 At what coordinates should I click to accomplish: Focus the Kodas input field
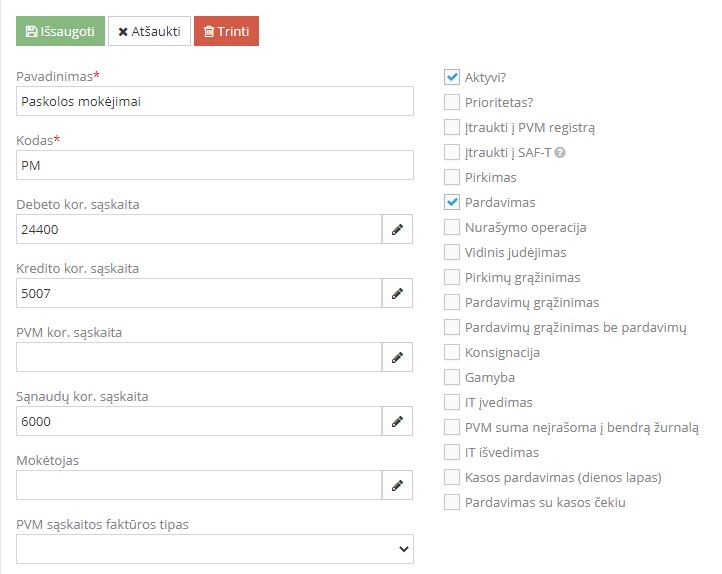215,165
